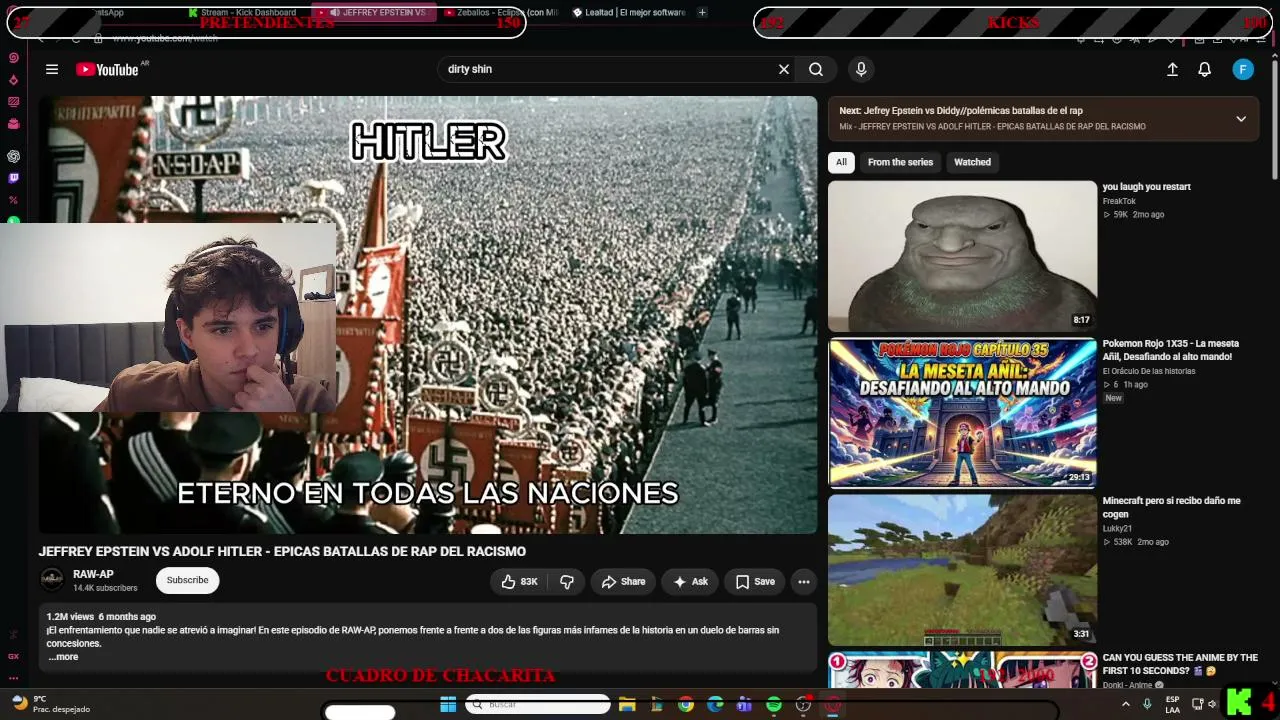Open the Minecraft video thumbnail
Viewport: 1280px width, 720px height.
coord(962,570)
